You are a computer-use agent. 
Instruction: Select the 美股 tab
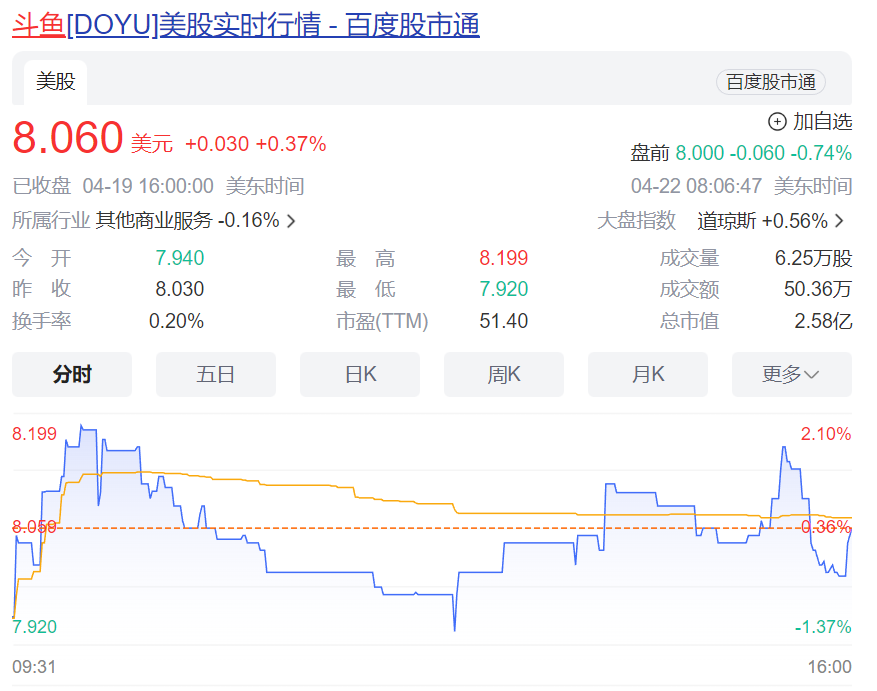(55, 82)
